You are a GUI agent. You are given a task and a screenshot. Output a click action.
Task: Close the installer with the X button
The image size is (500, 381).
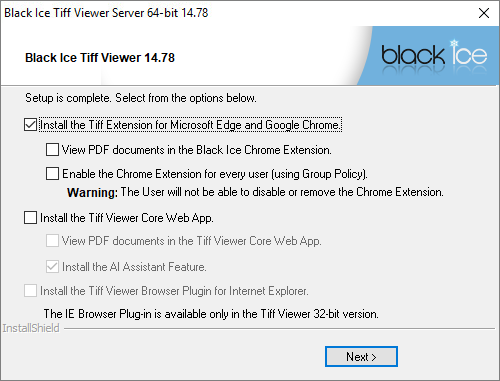(484, 13)
